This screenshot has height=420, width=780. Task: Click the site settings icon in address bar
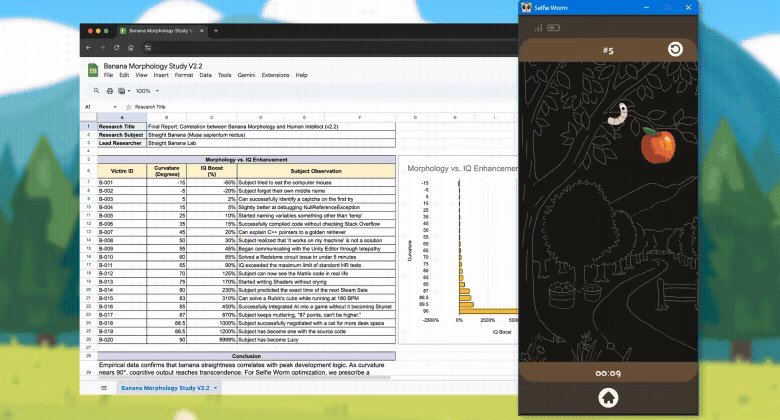[148, 48]
